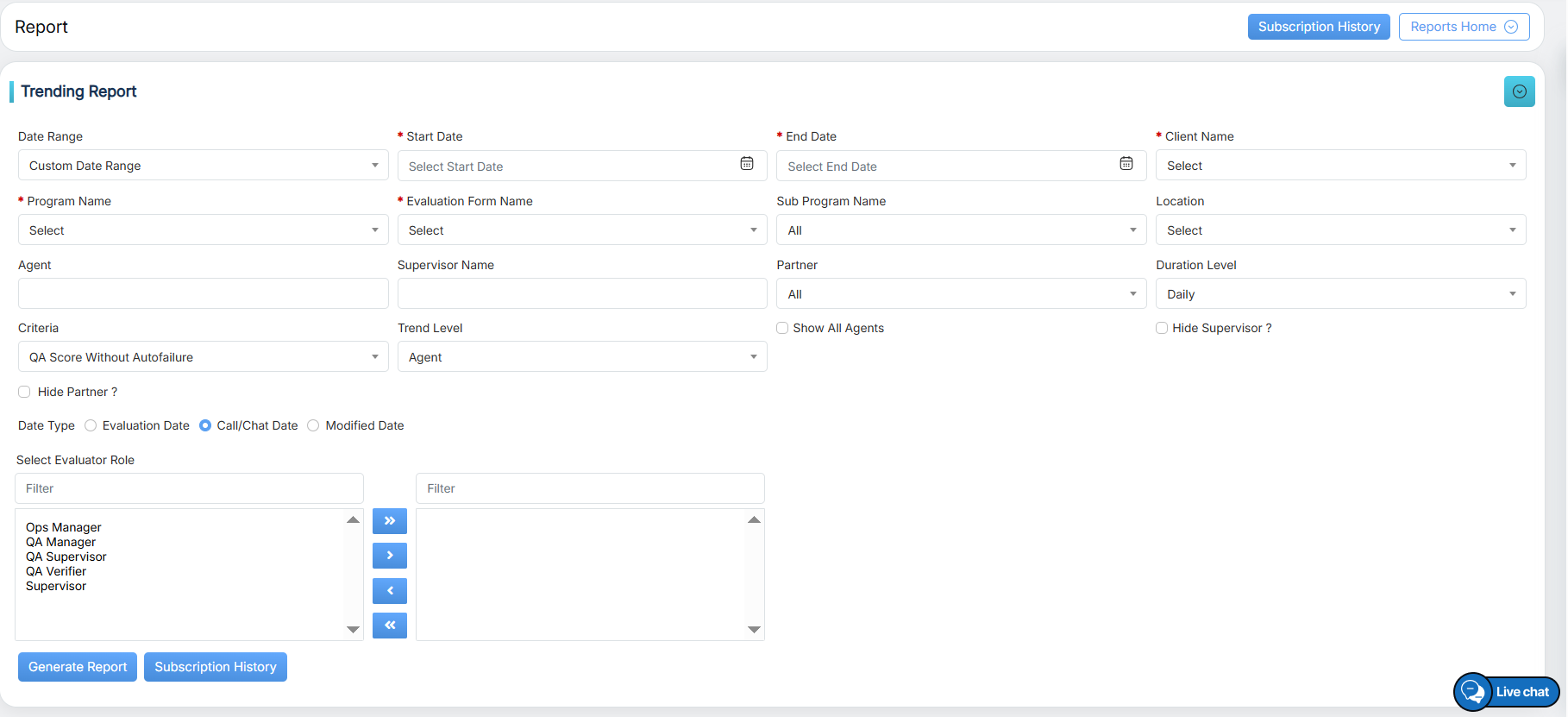Click the Agent text input field

[203, 293]
